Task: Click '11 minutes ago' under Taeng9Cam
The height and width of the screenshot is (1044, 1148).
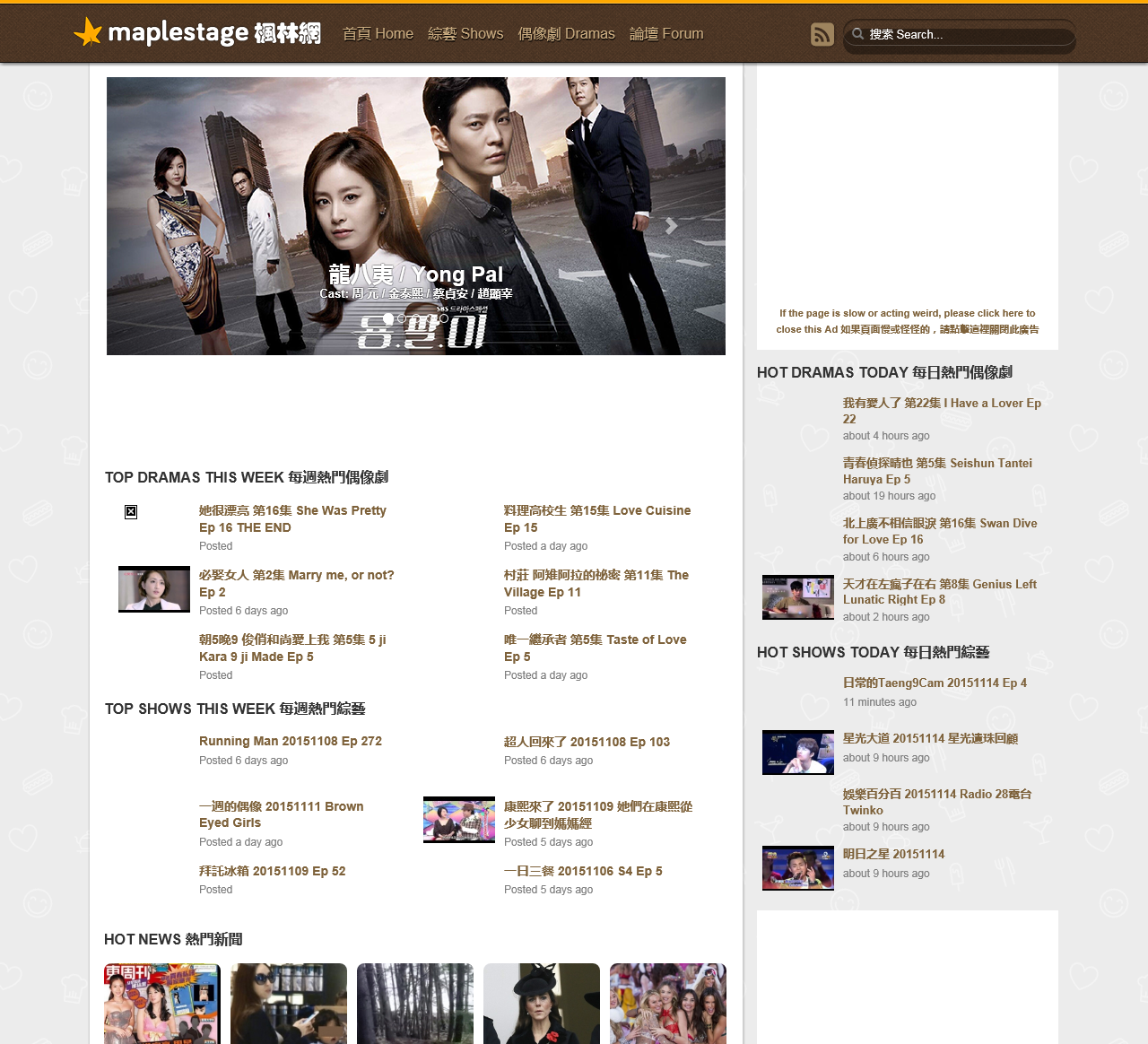Action: 880,702
